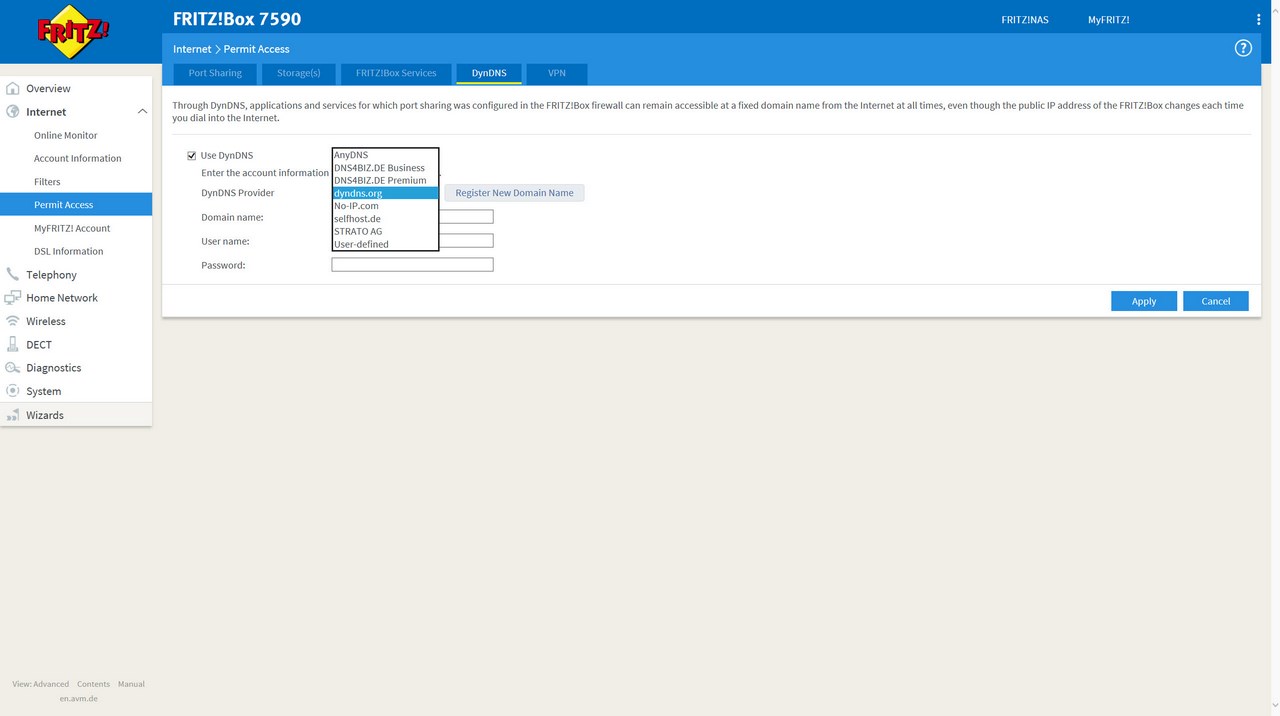
Task: Select DNS4BIZ.DE Premium provider option
Action: 385,180
